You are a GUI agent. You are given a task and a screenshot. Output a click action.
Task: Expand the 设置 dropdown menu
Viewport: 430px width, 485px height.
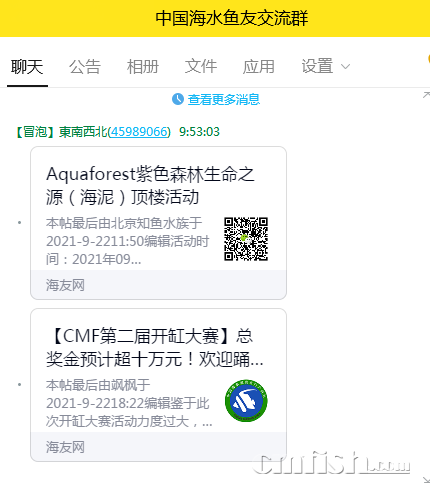tap(326, 66)
